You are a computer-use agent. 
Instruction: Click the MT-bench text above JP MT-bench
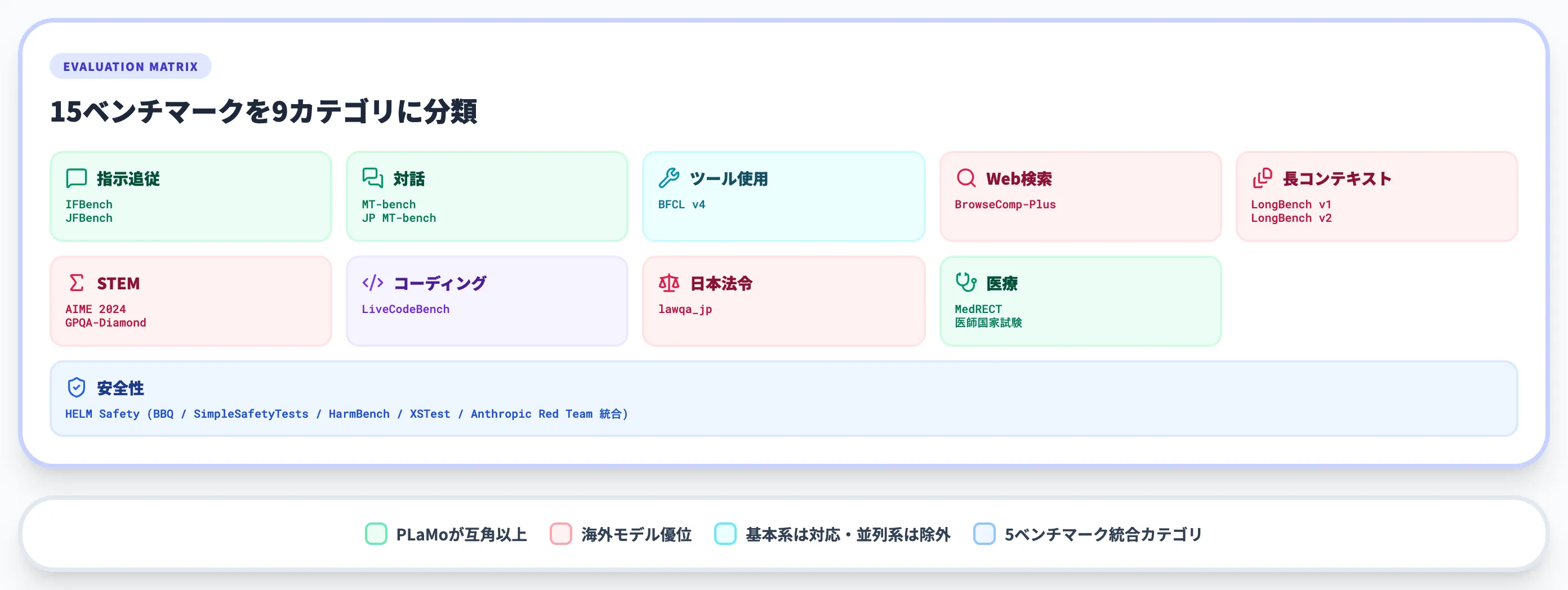pos(389,204)
